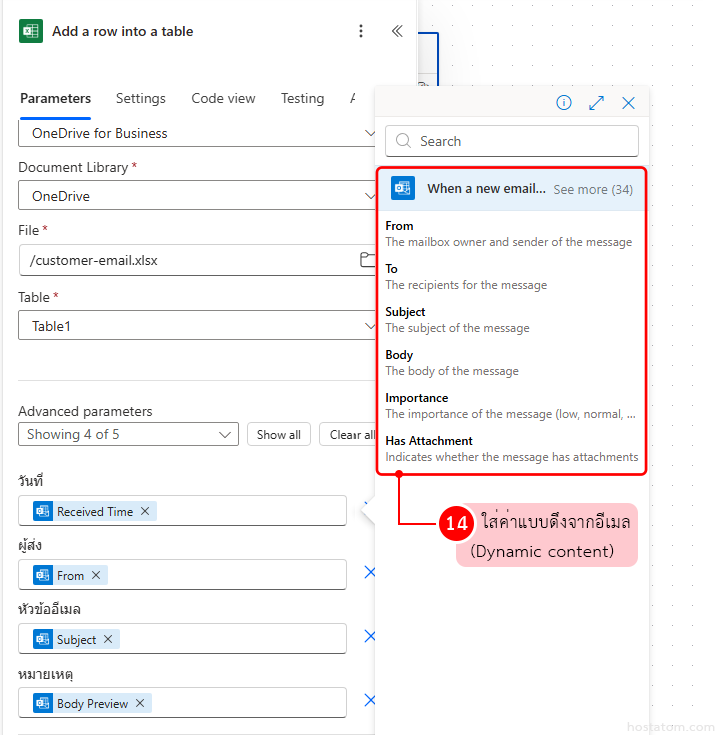Click the info icon in dynamic content popup
Screen dimensions: 720x735
tap(564, 103)
